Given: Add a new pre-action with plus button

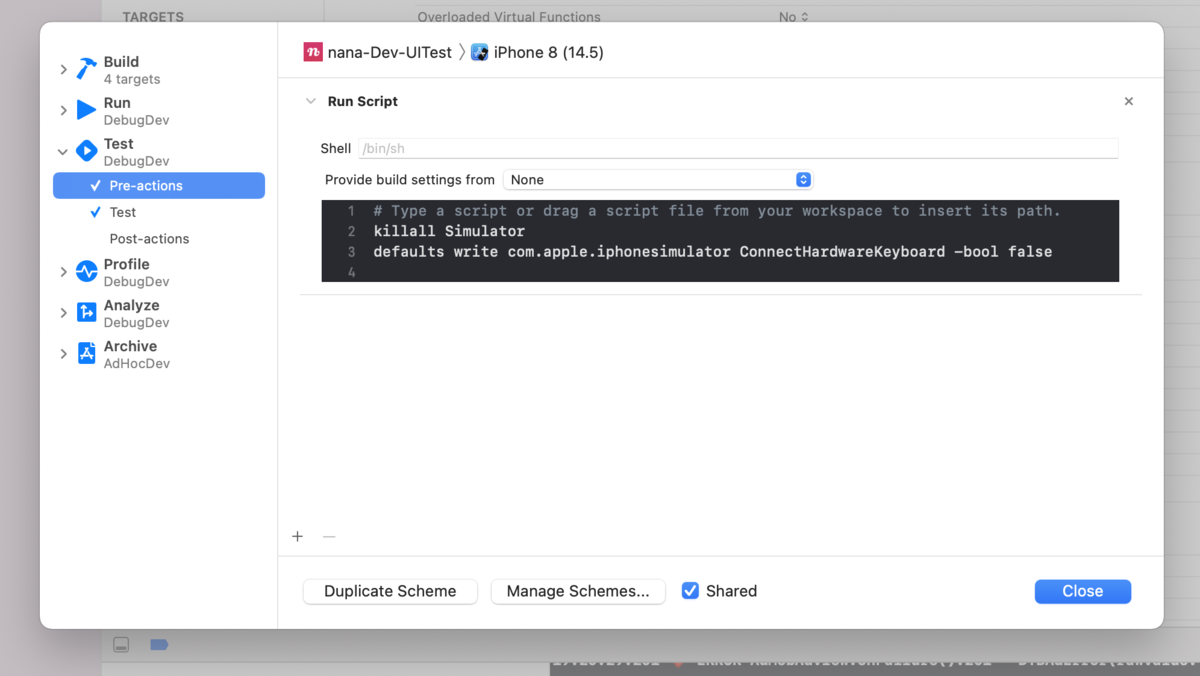Looking at the screenshot, I should [x=297, y=536].
